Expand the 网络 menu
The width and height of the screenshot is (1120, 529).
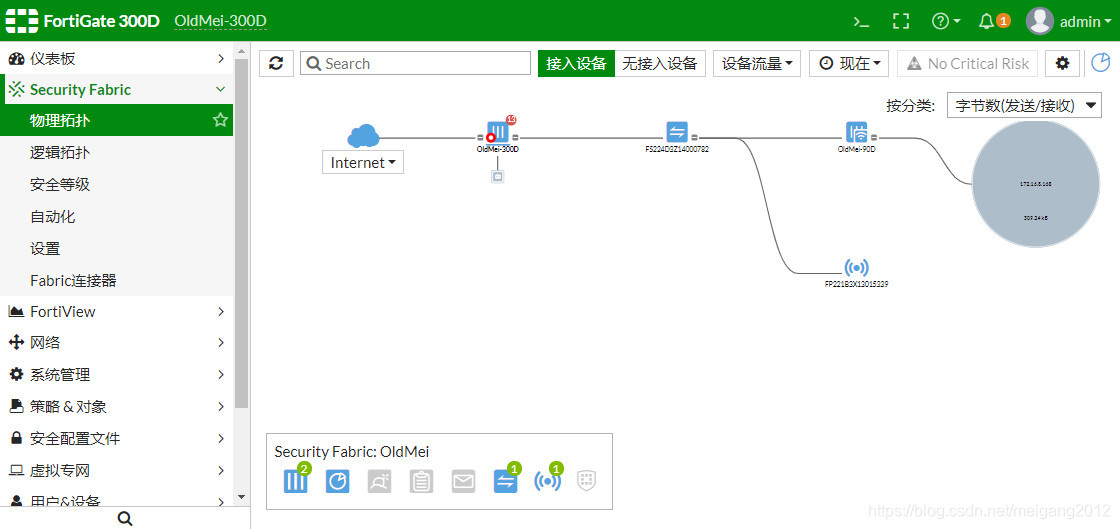(x=116, y=343)
